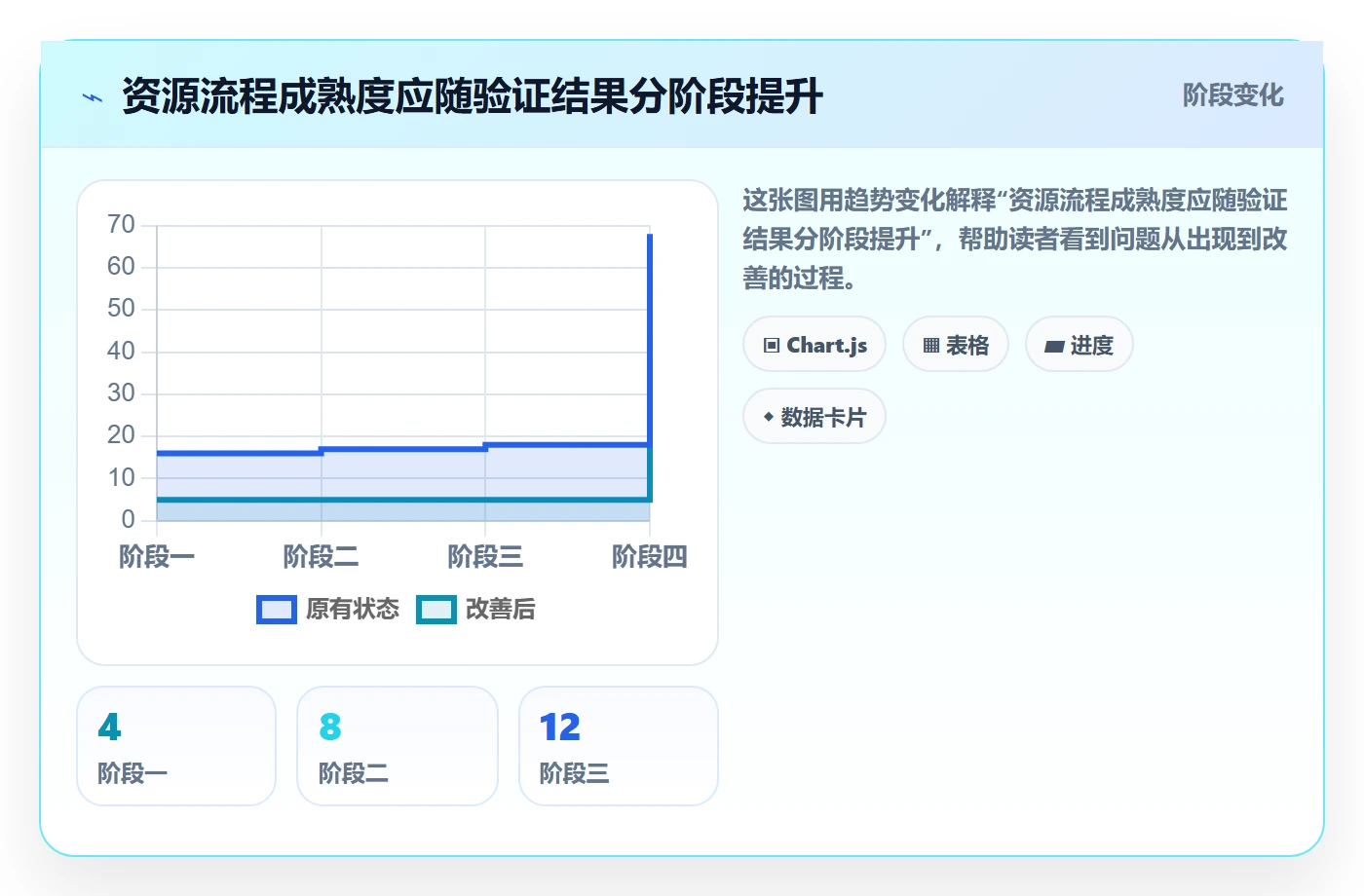The width and height of the screenshot is (1364, 896).
Task: Select the 阶段一 card showing 4
Action: 176,746
